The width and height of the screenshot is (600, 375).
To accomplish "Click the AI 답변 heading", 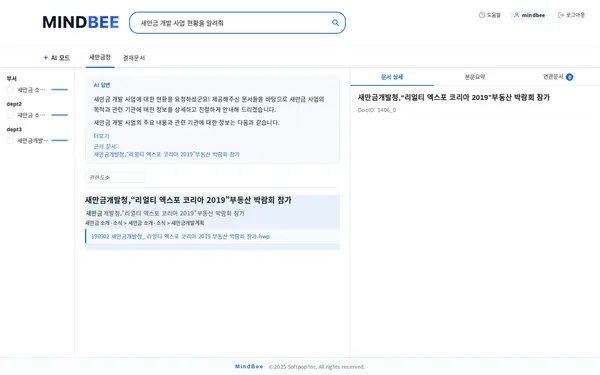I will (102, 85).
